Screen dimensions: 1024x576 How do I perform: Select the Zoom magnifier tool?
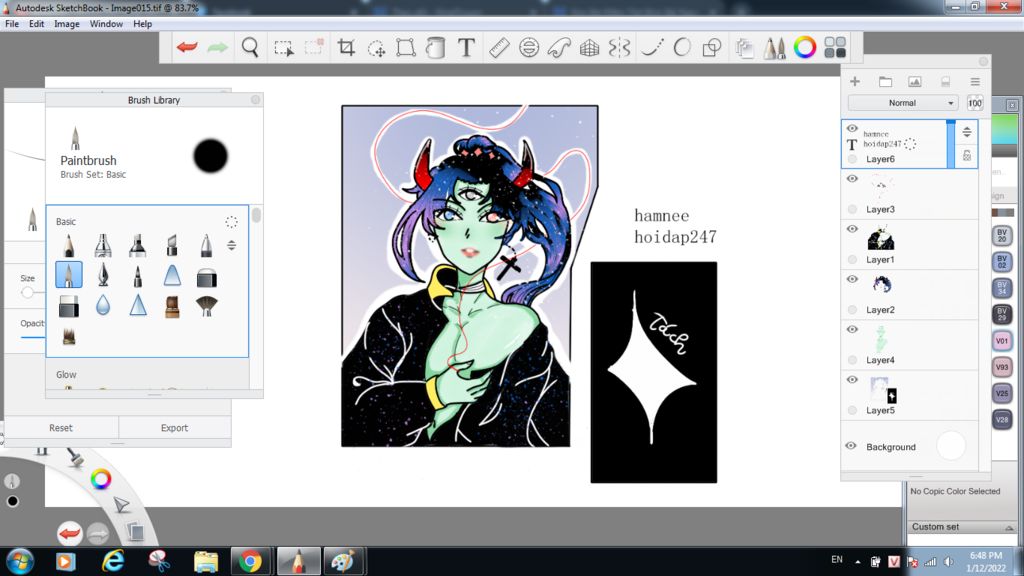[x=249, y=47]
